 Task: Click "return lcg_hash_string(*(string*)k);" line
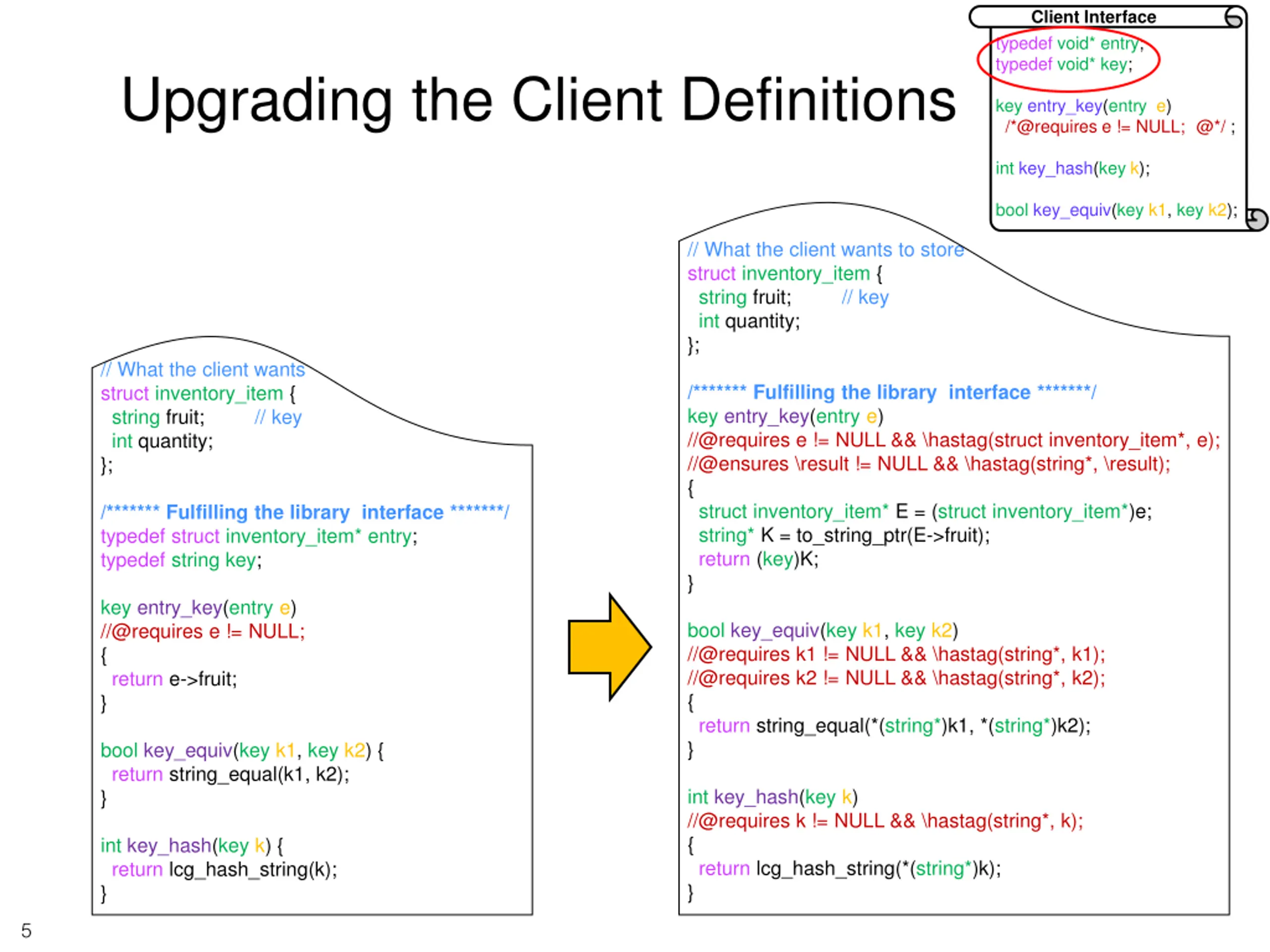(x=850, y=869)
